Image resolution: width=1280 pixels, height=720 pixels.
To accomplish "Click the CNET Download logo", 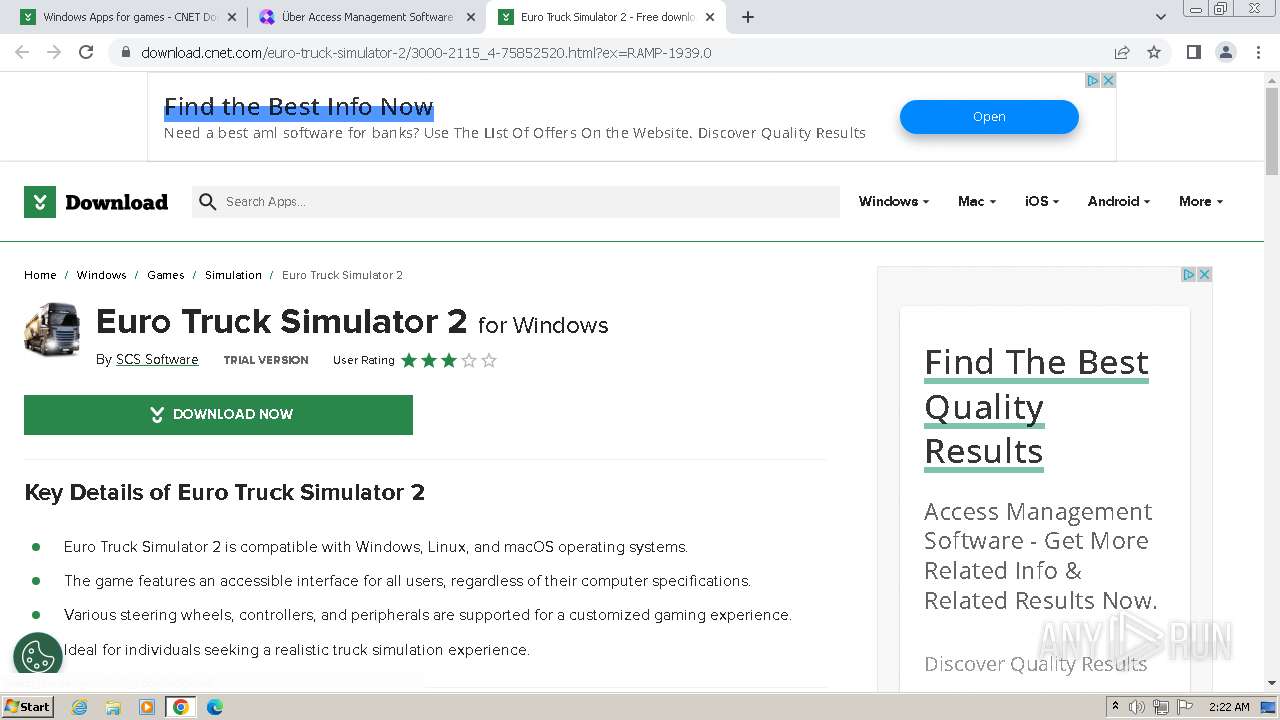I will tap(96, 202).
